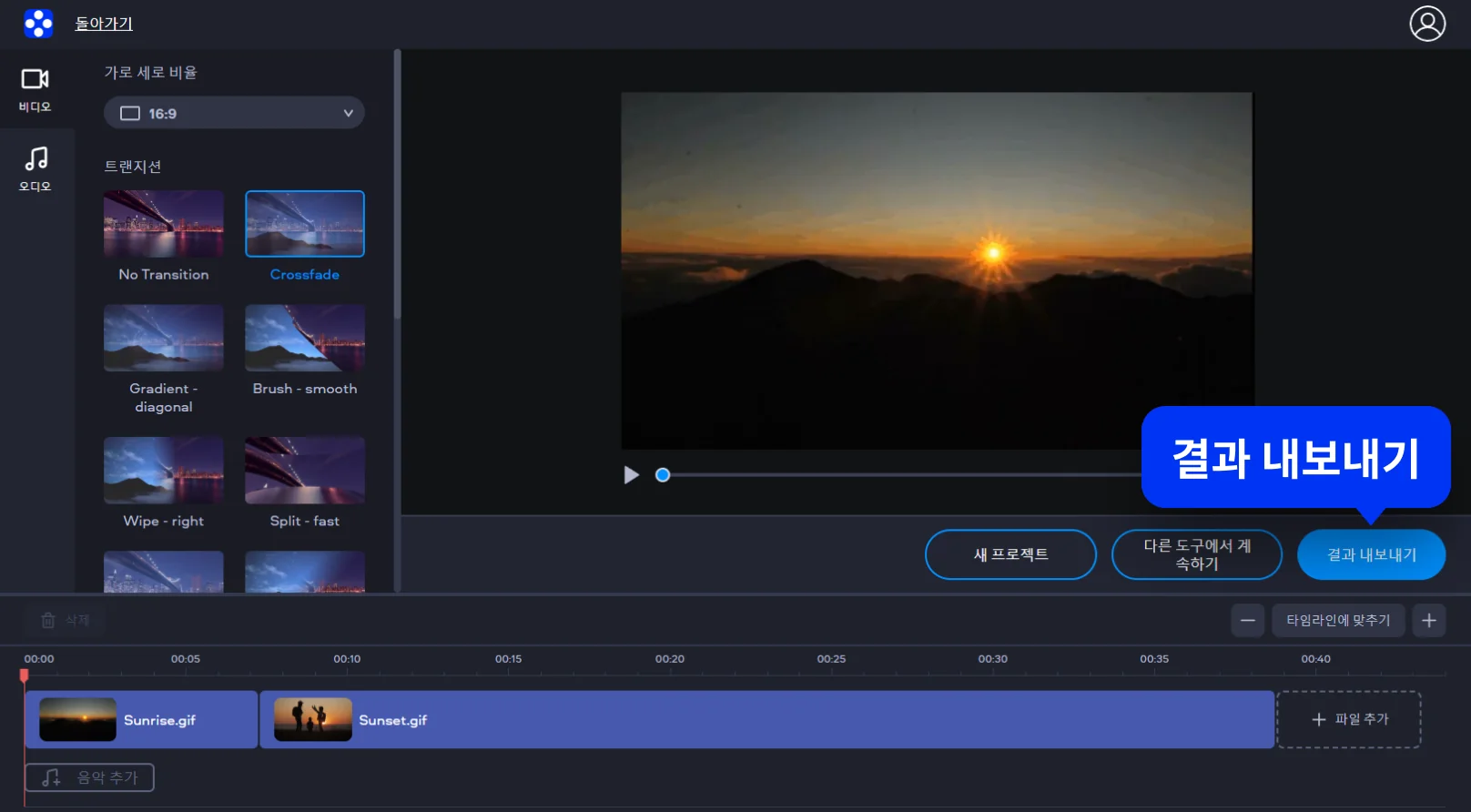Screen dimensions: 1471x812
Task: Open the 16:9 aspect ratio dropdown
Action: [234, 113]
